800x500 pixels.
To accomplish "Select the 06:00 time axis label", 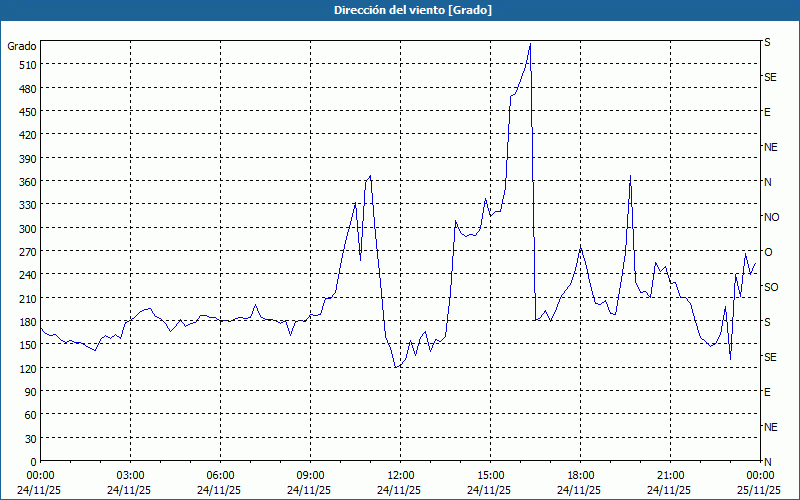I will 220,476.
